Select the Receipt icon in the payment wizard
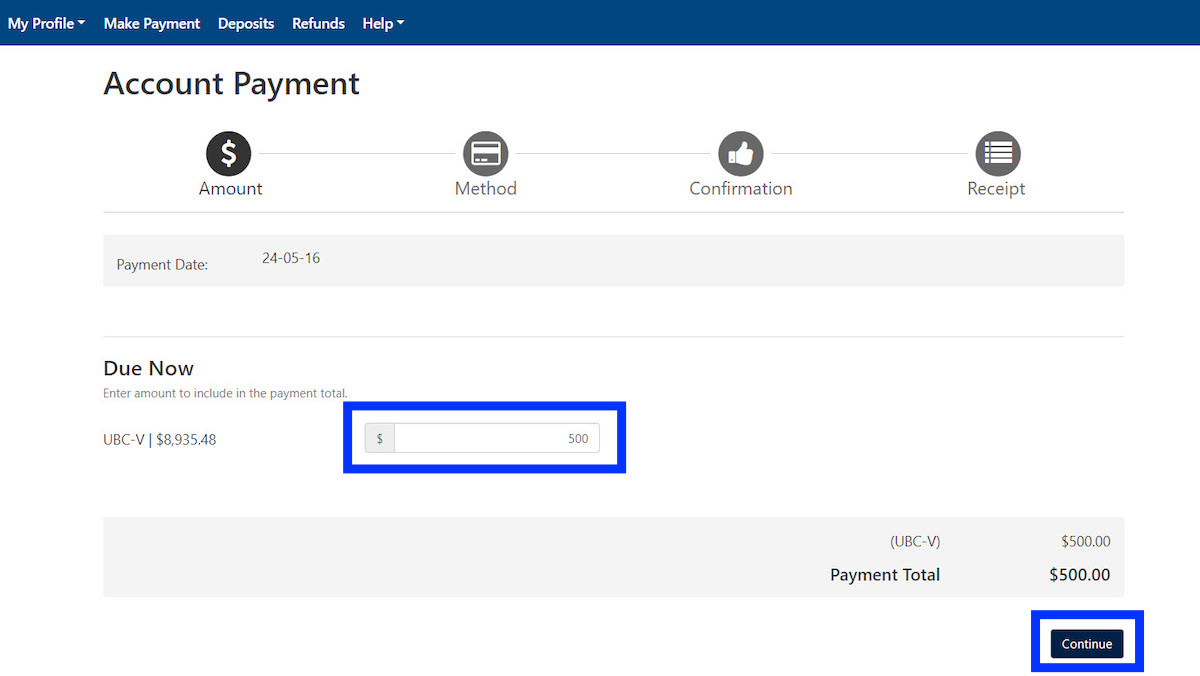The image size is (1200, 676). pos(996,153)
